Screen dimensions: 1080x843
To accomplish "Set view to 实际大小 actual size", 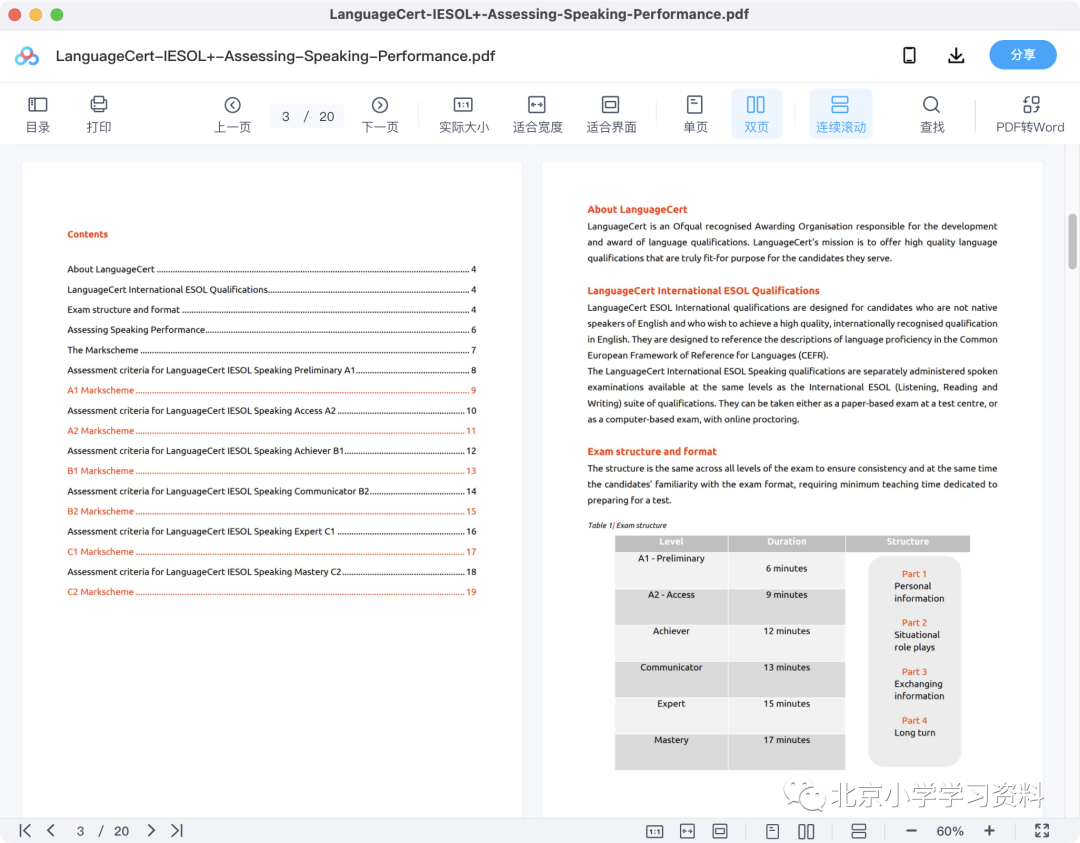I will coord(464,114).
